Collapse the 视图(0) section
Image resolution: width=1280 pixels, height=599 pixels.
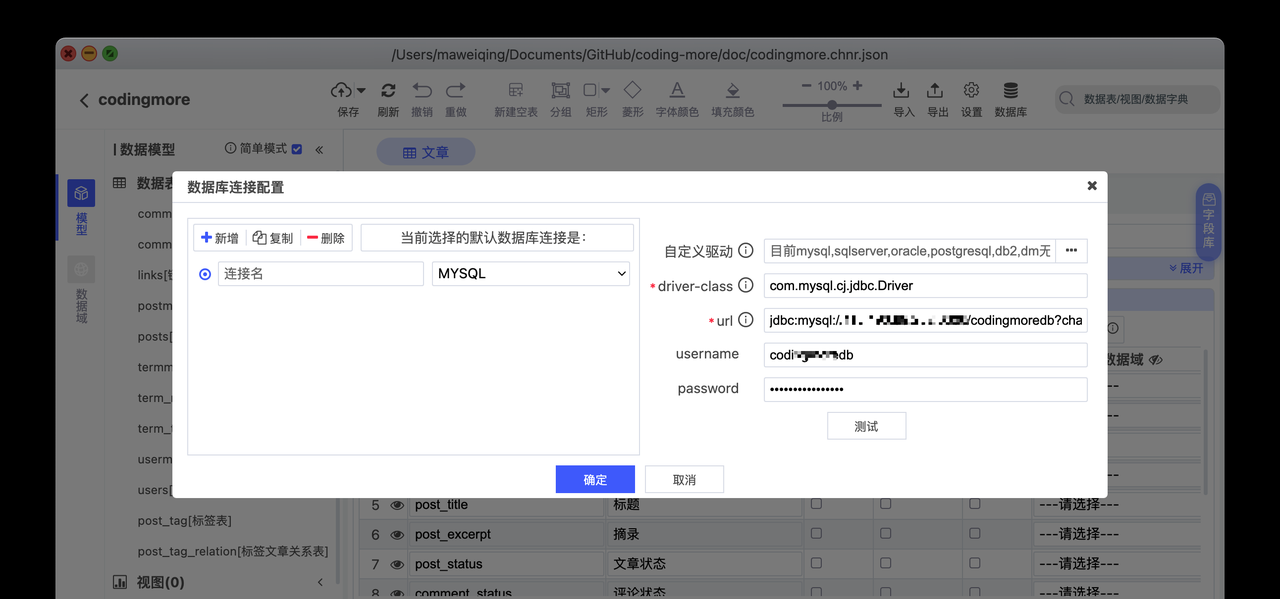coord(319,581)
